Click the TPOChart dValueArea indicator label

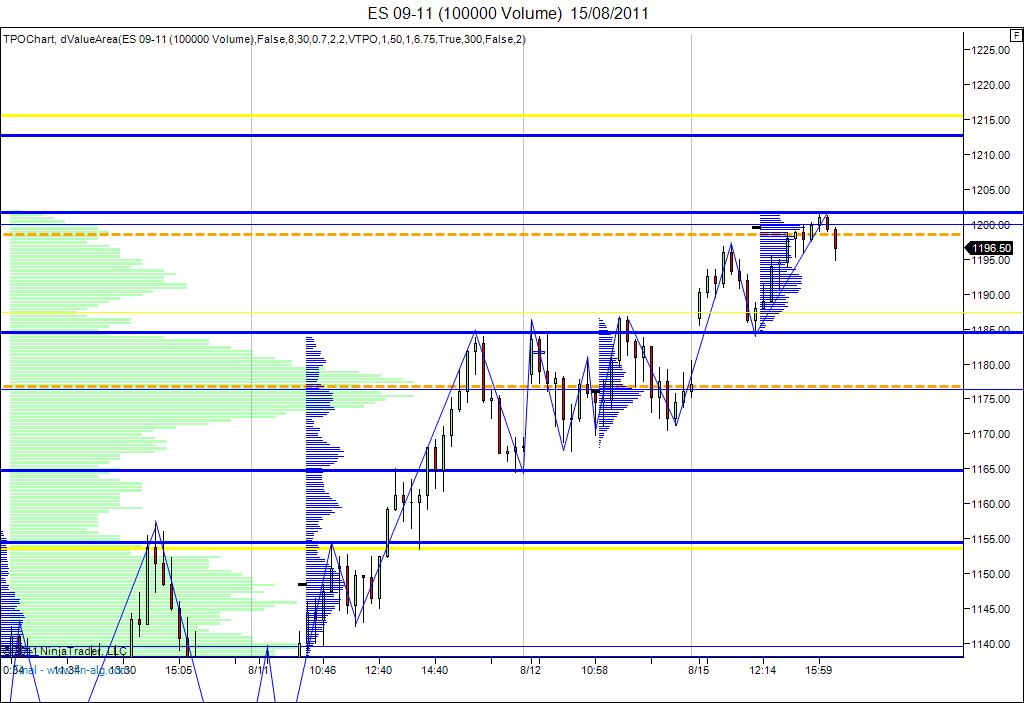pyautogui.click(x=264, y=39)
